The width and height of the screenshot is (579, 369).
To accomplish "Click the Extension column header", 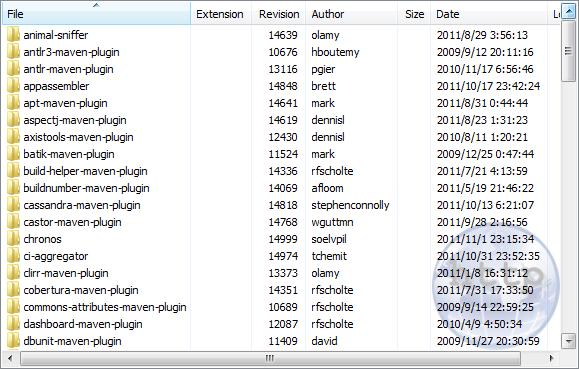I will tap(221, 14).
